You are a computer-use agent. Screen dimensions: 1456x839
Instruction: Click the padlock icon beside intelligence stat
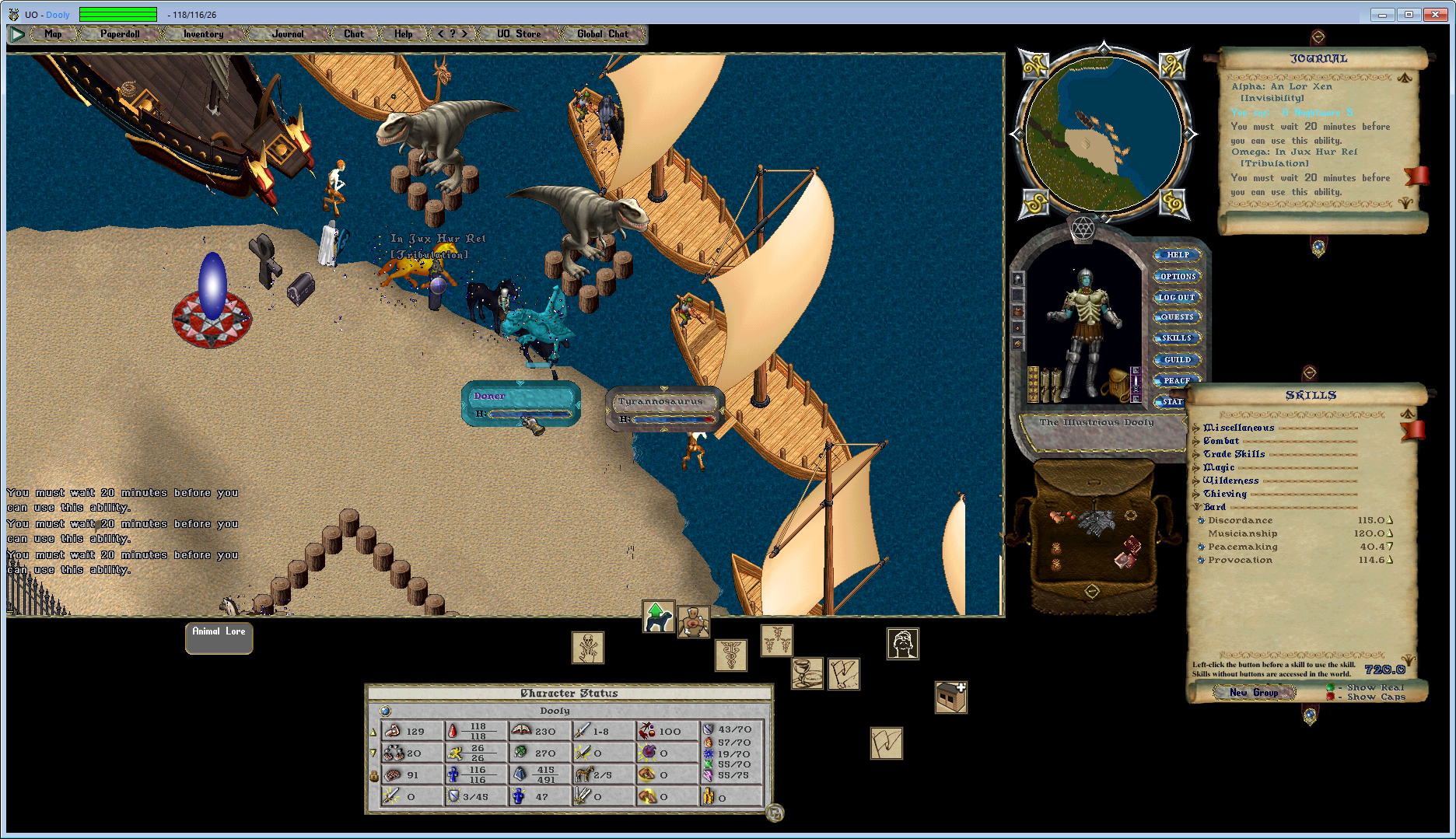(373, 775)
